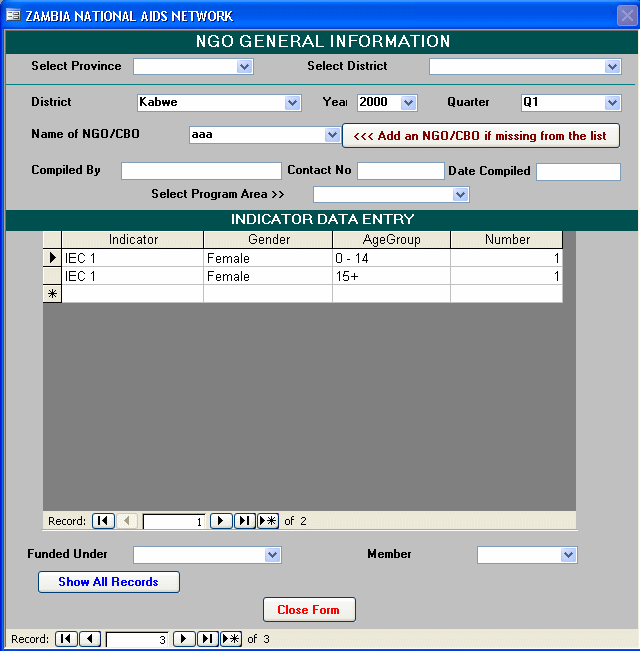Click Female cell in the 0 - 14 row
This screenshot has width=640, height=651.
268,258
